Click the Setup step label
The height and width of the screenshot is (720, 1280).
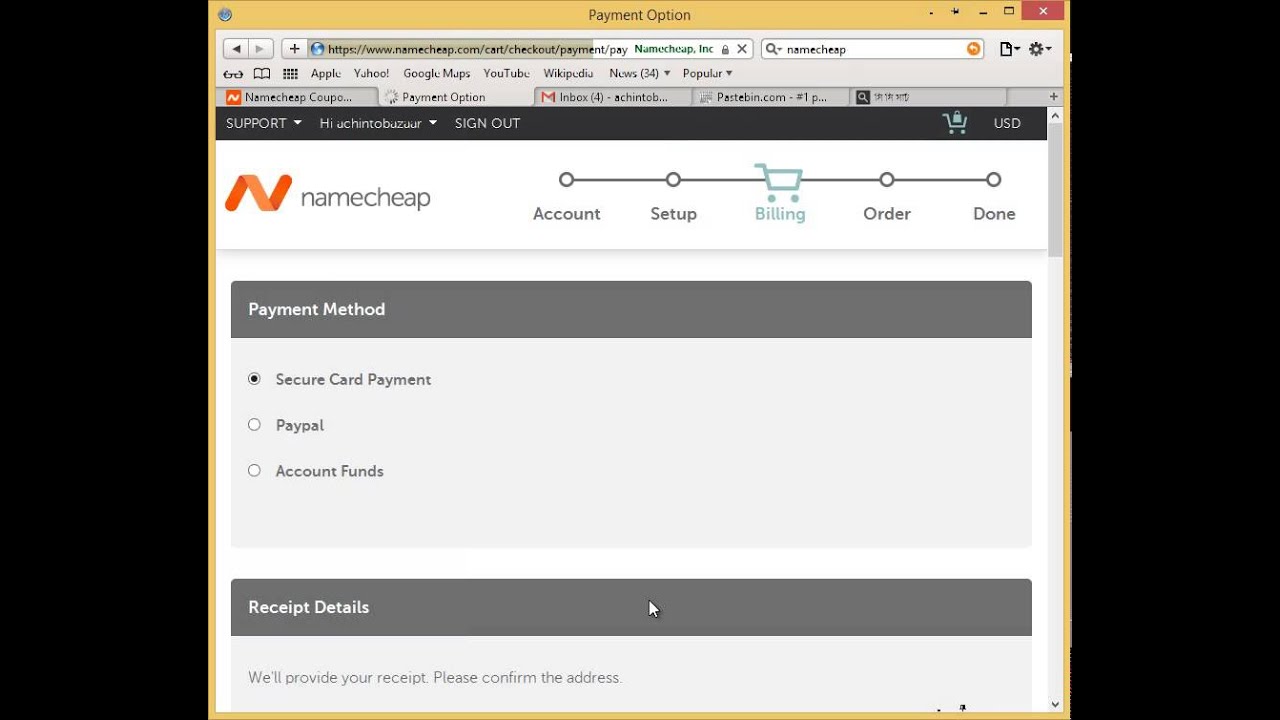[673, 214]
